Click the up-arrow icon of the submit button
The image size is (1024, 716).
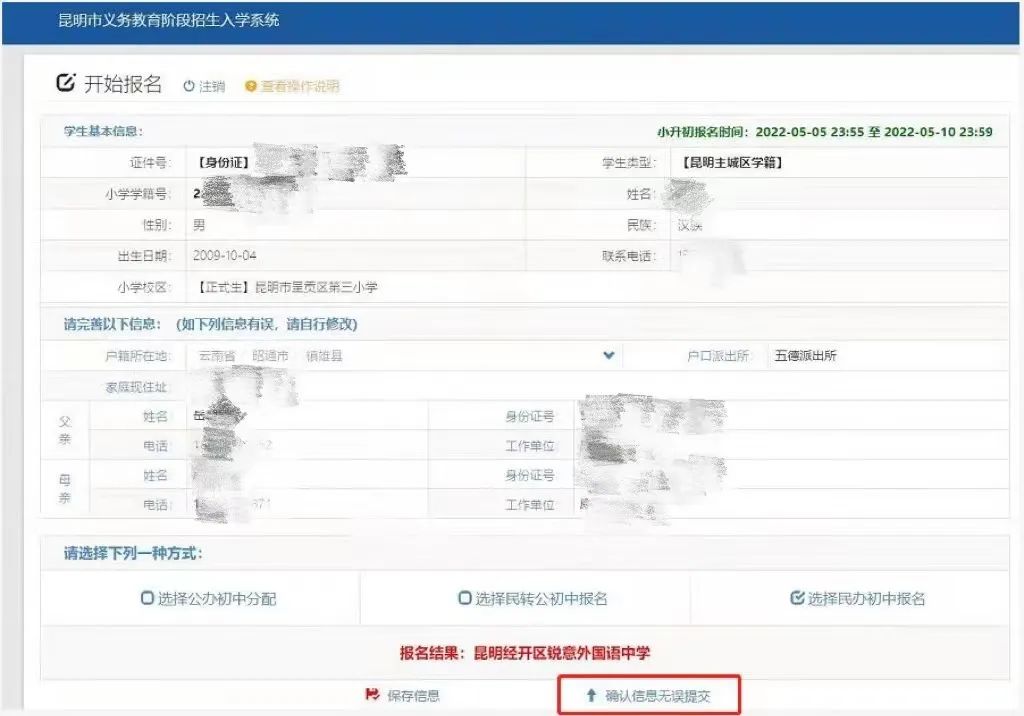[591, 695]
